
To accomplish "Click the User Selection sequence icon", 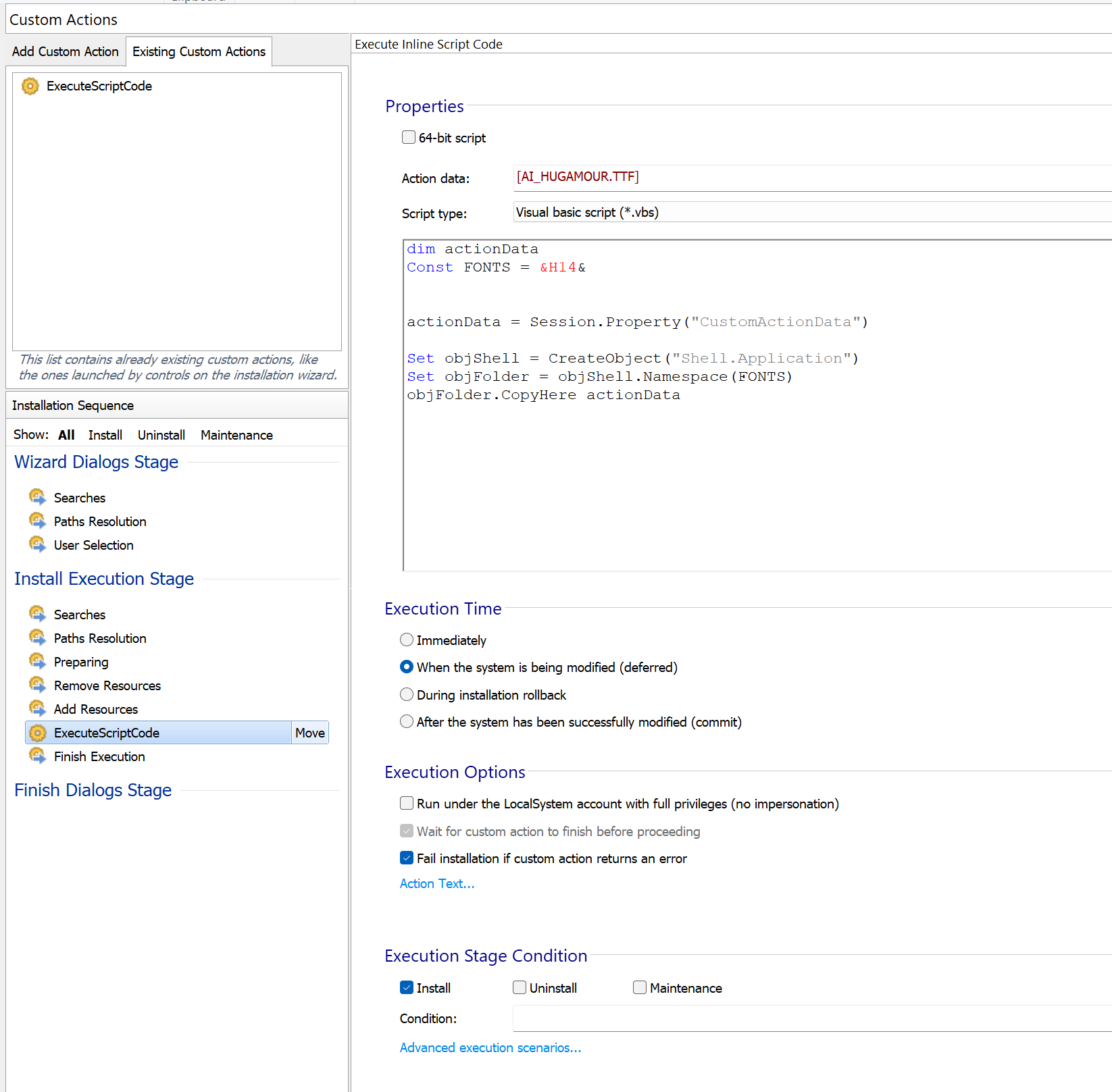I will point(37,544).
